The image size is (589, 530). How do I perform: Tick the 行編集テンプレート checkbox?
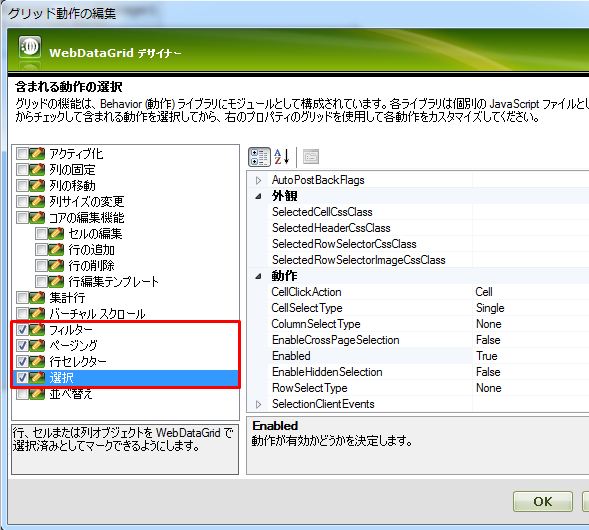[41, 281]
